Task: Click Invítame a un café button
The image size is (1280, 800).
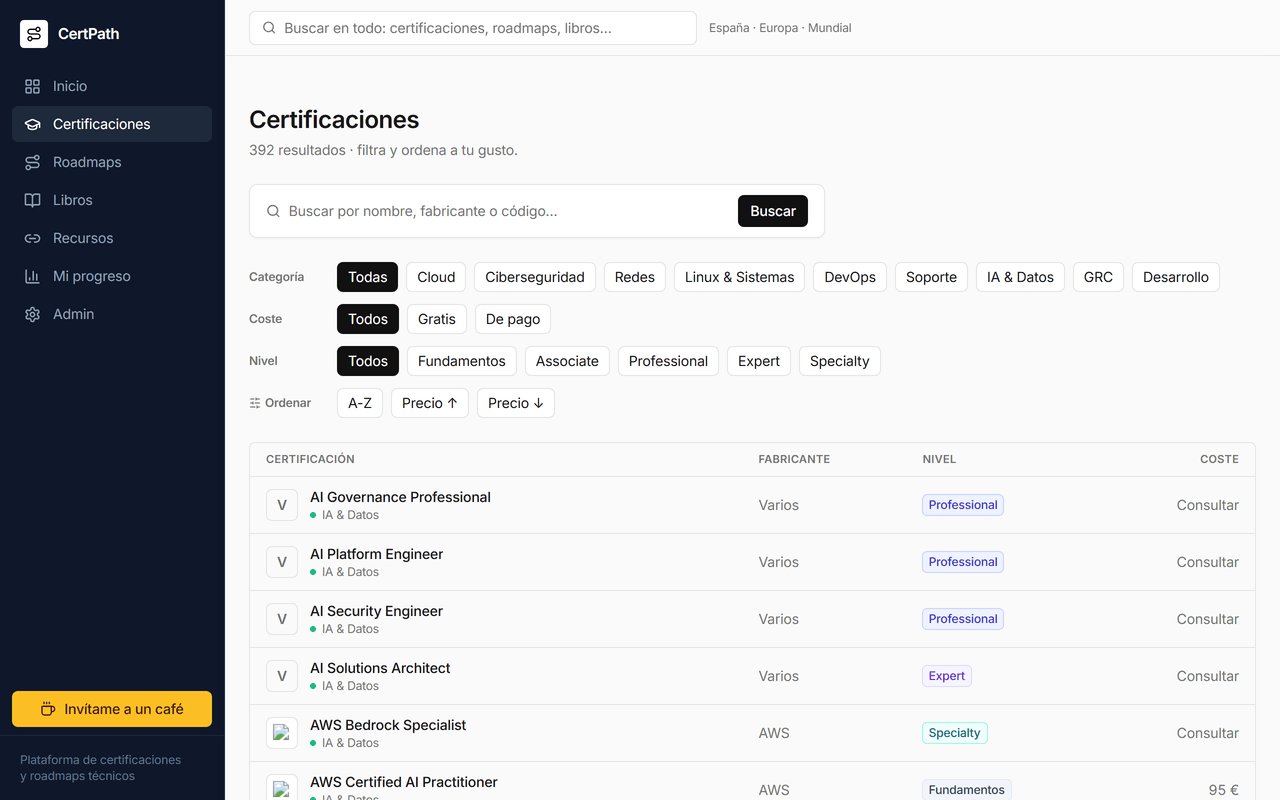Action: pos(112,709)
